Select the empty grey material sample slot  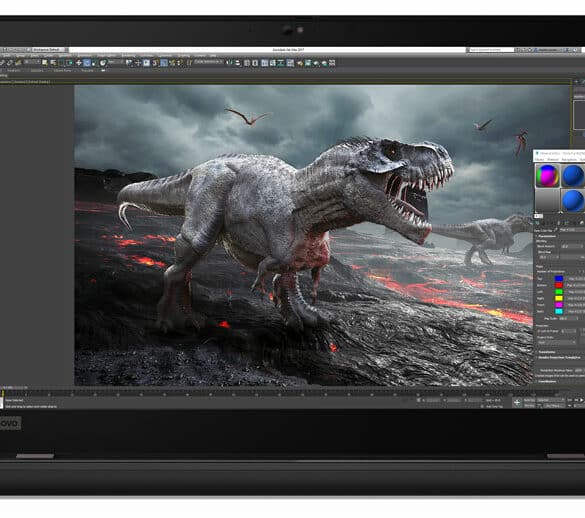coord(547,200)
